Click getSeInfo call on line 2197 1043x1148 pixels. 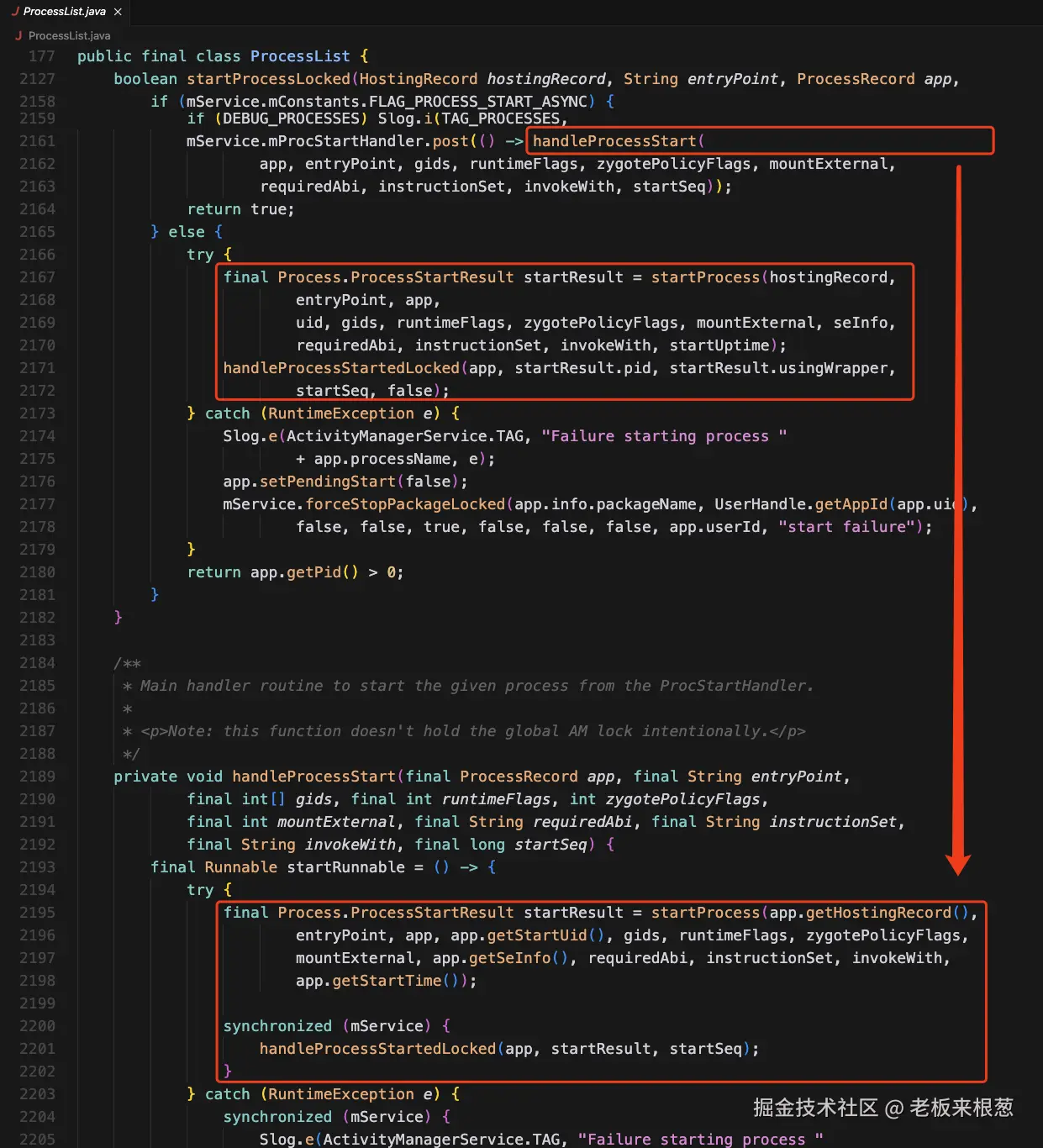click(x=509, y=958)
